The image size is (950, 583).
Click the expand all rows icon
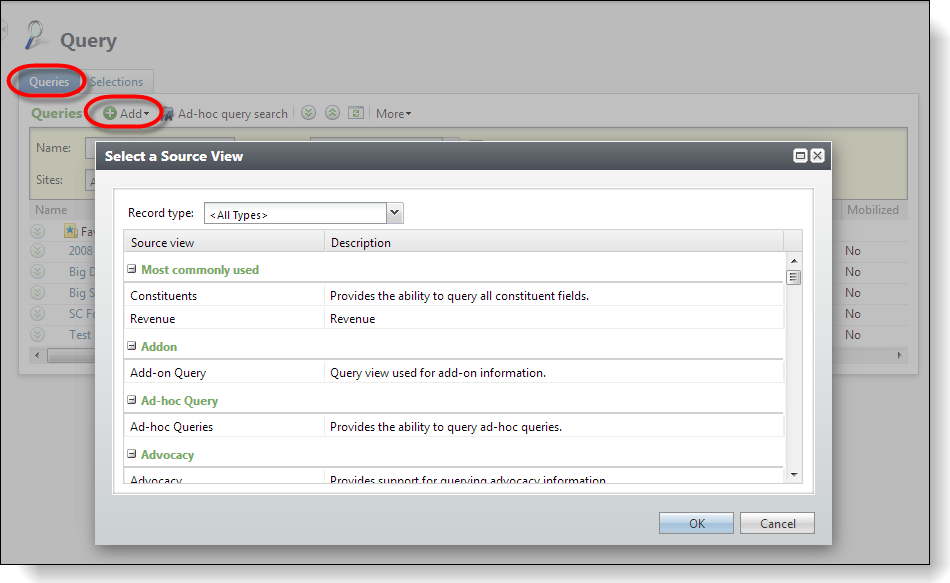[x=309, y=114]
